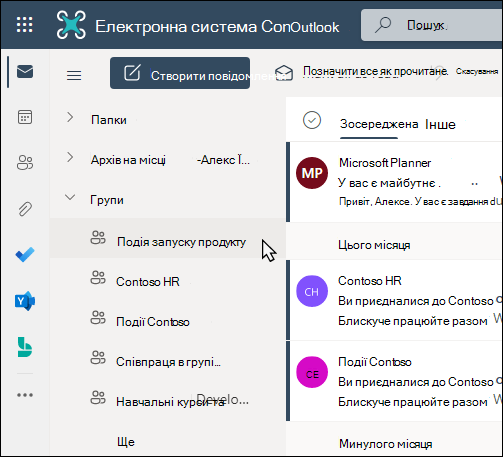Toggle the select-all messages circle checkbox
The height and width of the screenshot is (457, 503).
click(312, 120)
